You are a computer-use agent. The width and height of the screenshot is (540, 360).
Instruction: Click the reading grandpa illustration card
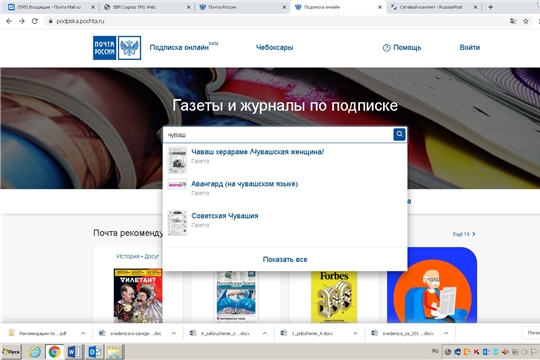[x=432, y=285]
